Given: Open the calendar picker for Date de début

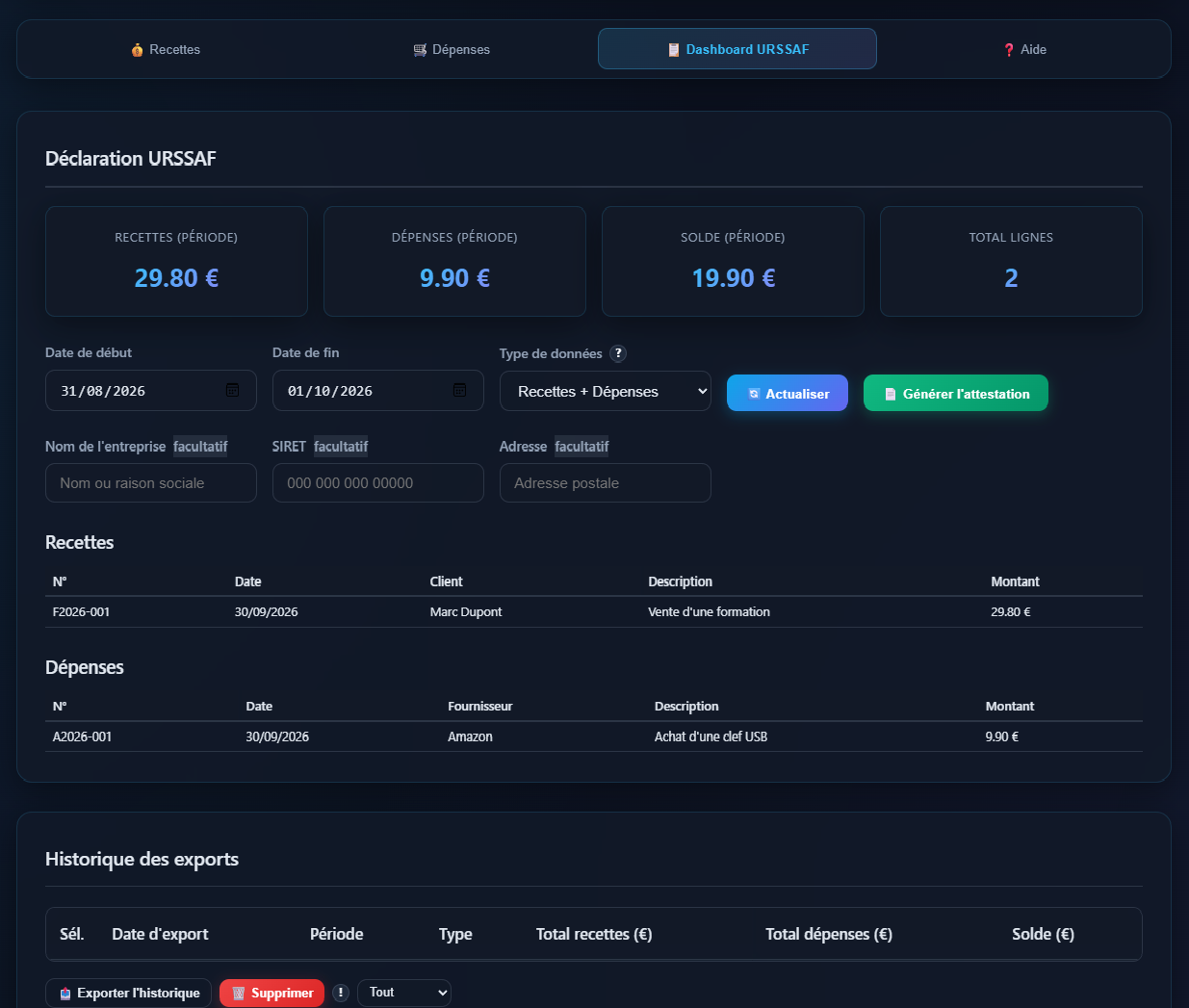Looking at the screenshot, I should [x=232, y=390].
